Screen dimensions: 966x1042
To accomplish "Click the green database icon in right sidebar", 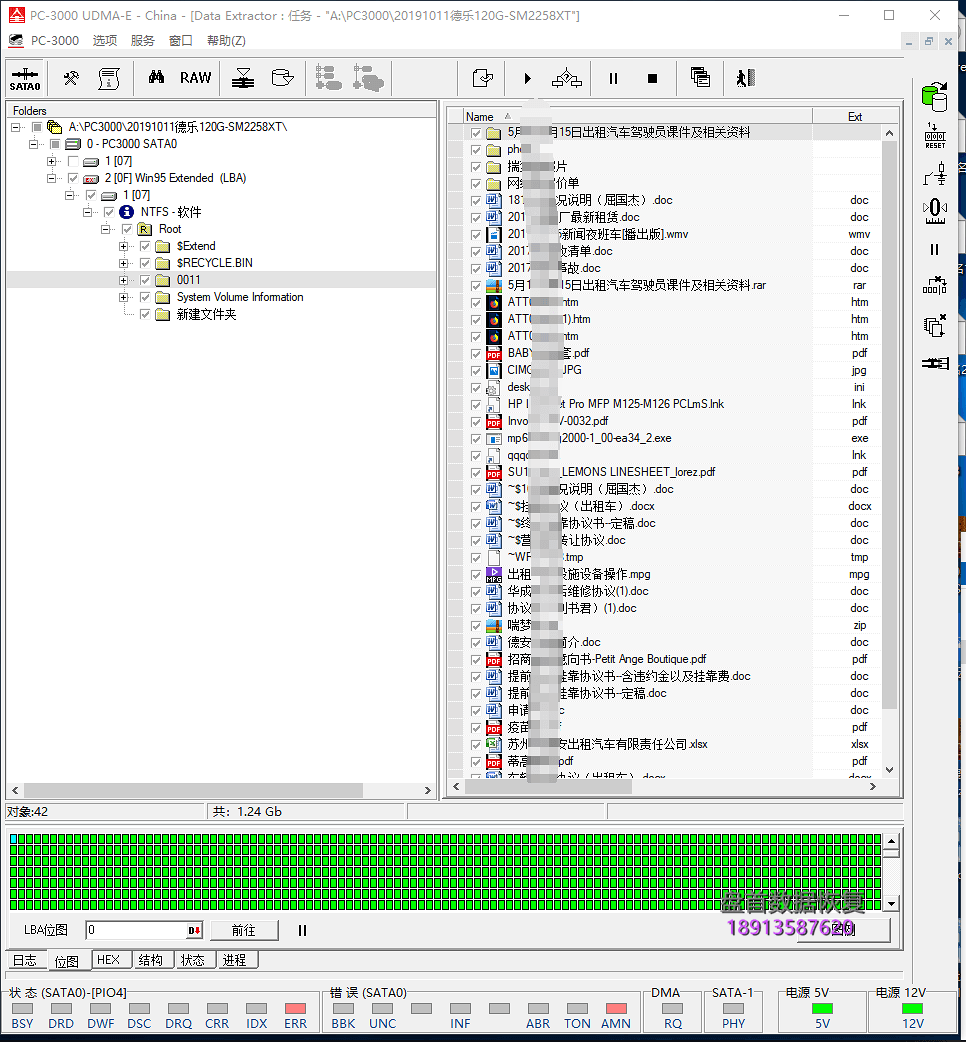I will click(935, 97).
